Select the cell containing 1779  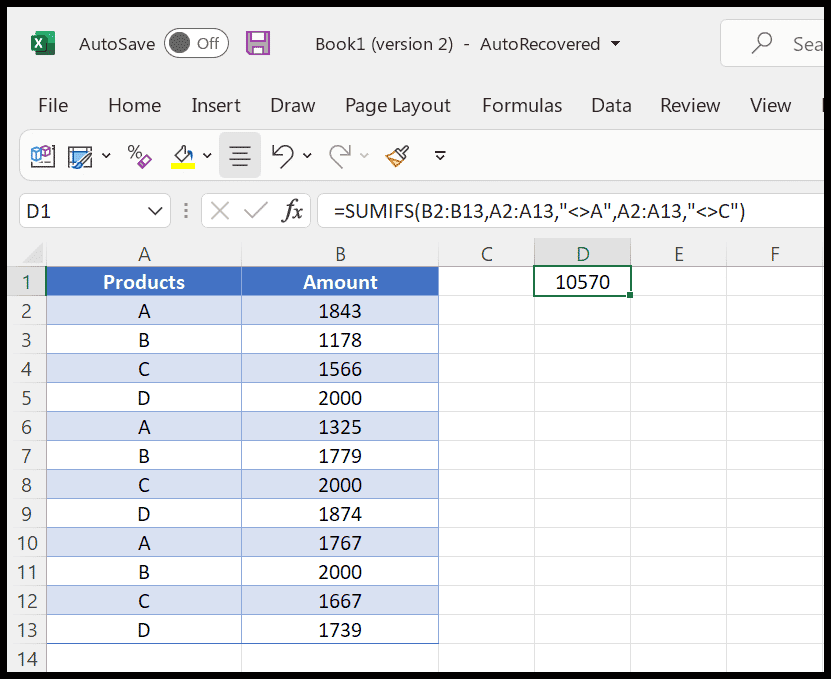[340, 455]
